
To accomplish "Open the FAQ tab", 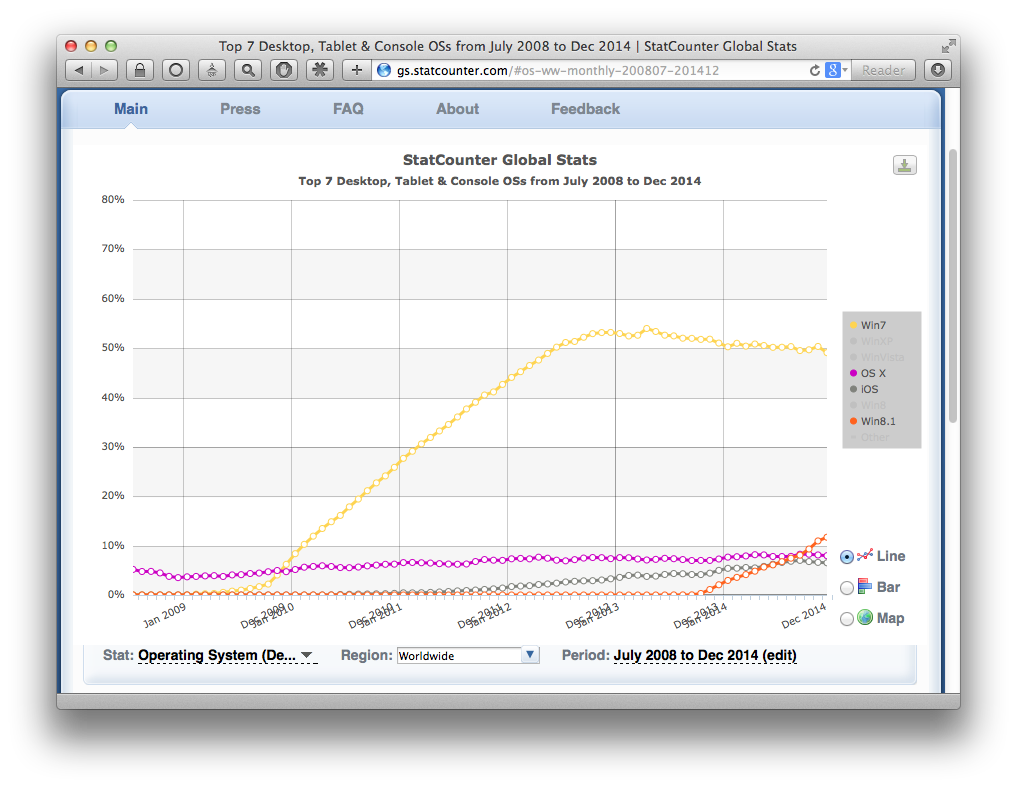I will 348,109.
